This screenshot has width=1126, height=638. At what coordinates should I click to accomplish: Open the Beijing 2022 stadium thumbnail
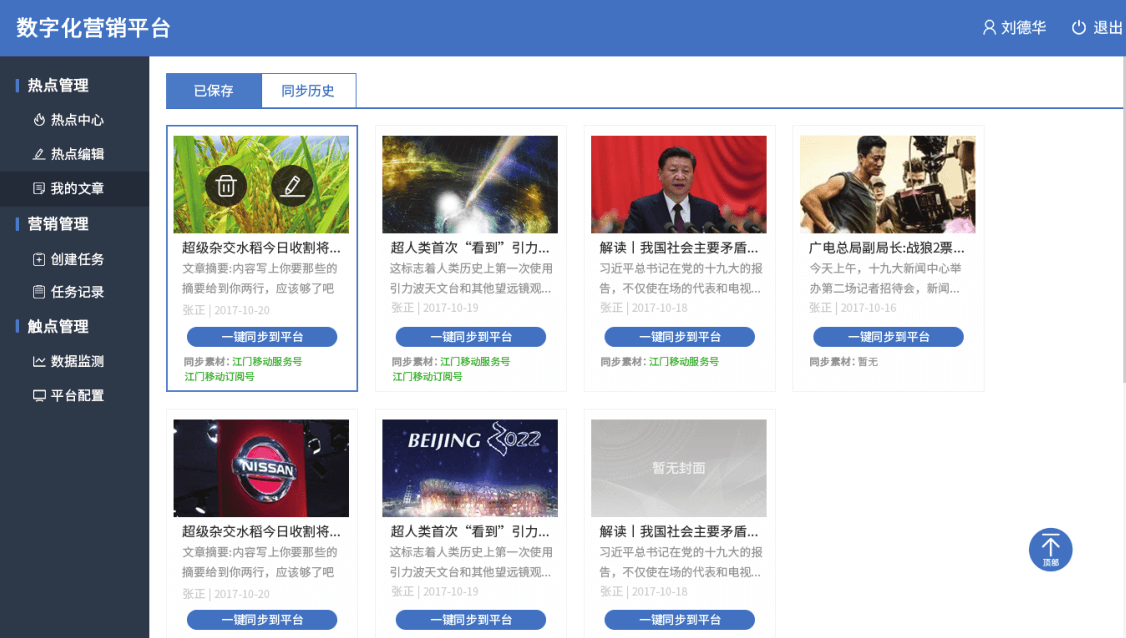pos(470,468)
